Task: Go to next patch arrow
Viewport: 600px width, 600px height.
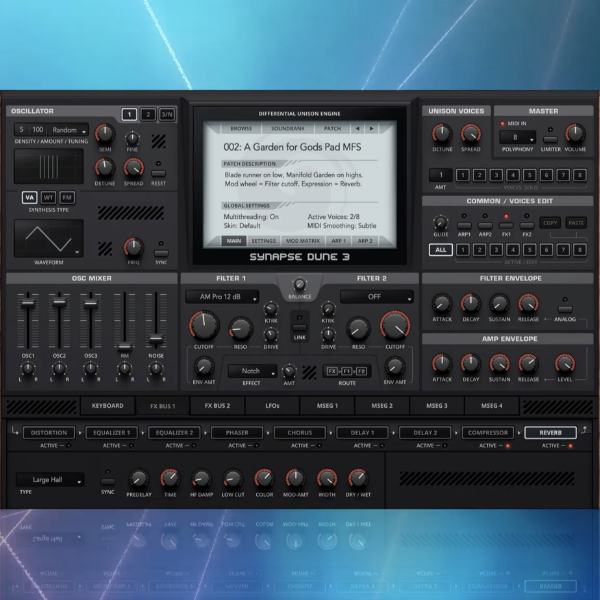Action: tap(372, 129)
